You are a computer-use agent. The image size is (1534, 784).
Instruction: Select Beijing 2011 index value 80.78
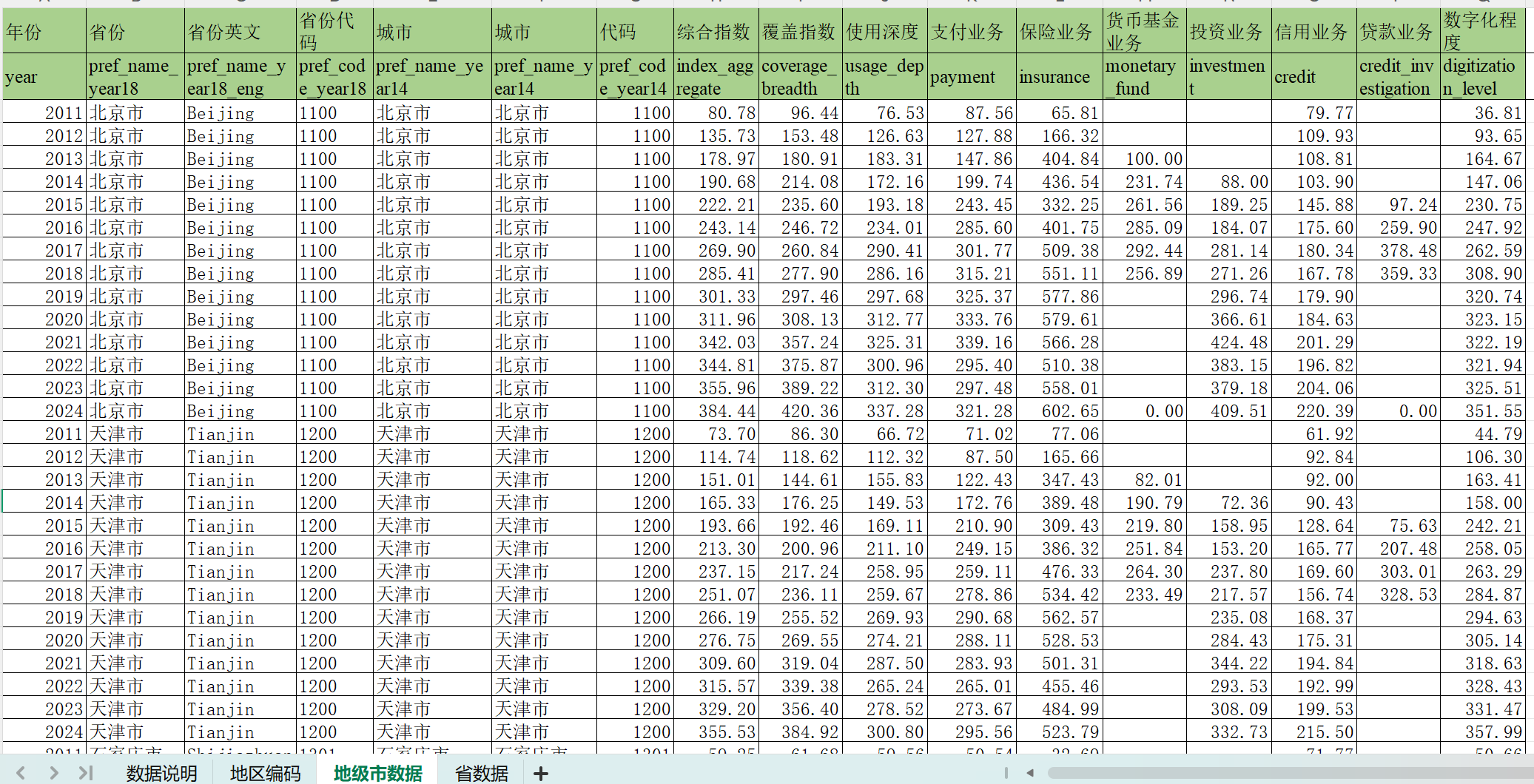[716, 113]
